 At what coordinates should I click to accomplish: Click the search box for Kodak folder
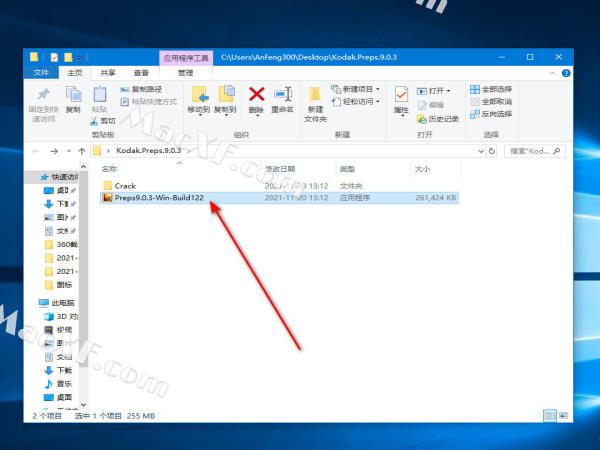click(x=534, y=151)
